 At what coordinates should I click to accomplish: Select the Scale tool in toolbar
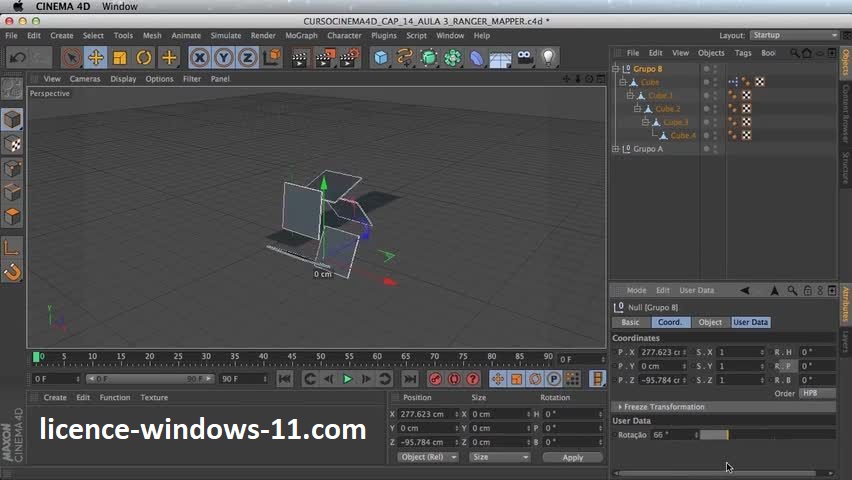(120, 58)
